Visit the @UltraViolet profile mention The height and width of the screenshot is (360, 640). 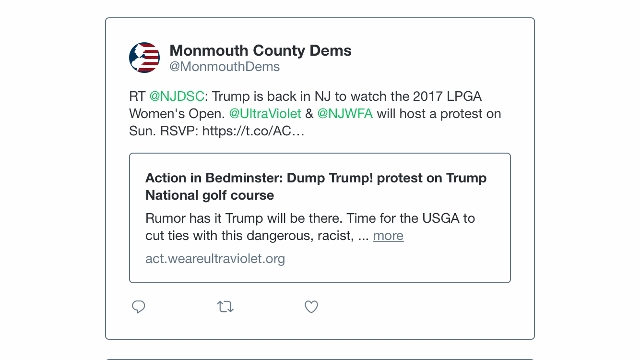tap(265, 113)
